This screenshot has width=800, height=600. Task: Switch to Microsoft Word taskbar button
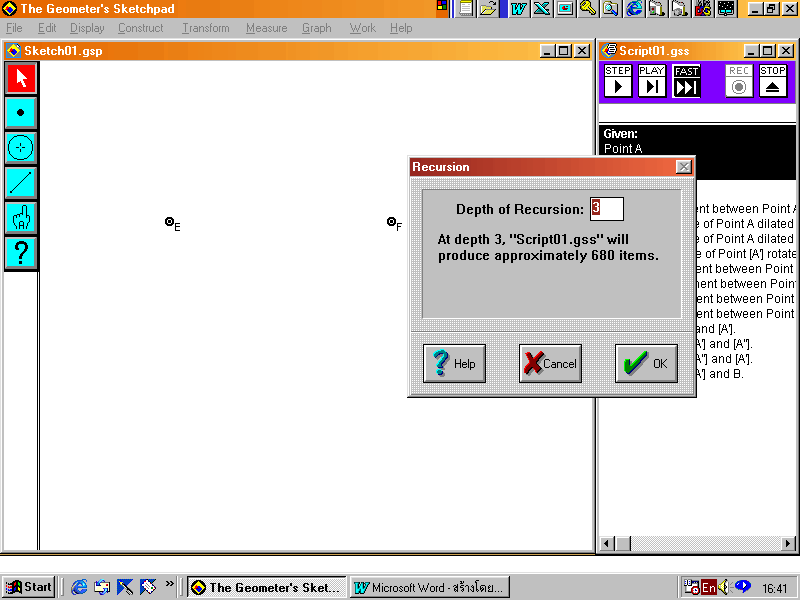tap(429, 588)
